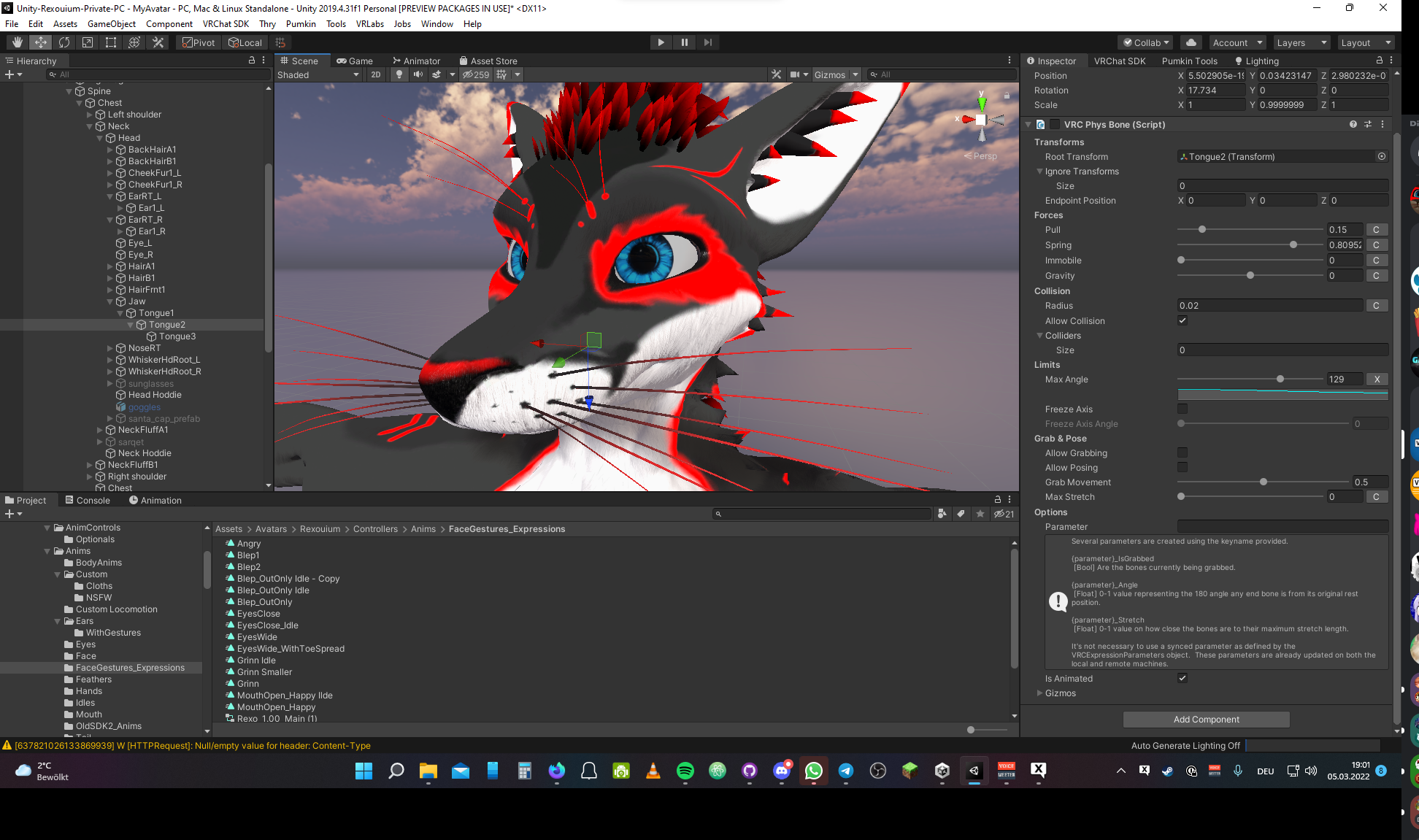Select the Scale tool in toolbar

click(88, 42)
